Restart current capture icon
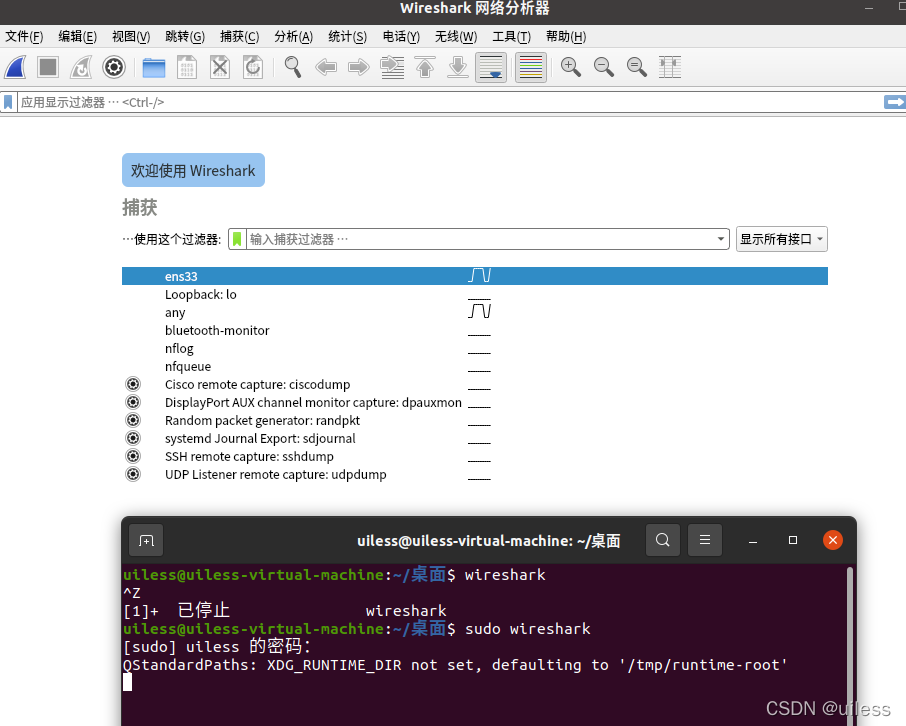Viewport: 906px width, 726px height. pos(81,68)
